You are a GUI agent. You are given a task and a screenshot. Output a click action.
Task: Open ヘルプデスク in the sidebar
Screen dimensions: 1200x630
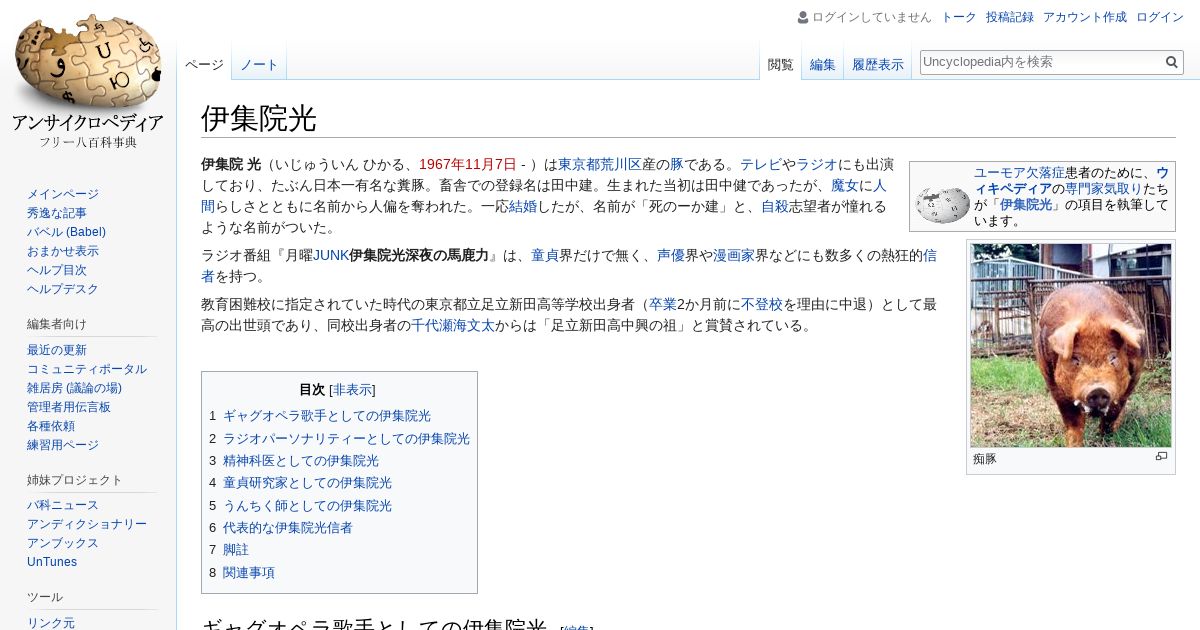click(63, 289)
